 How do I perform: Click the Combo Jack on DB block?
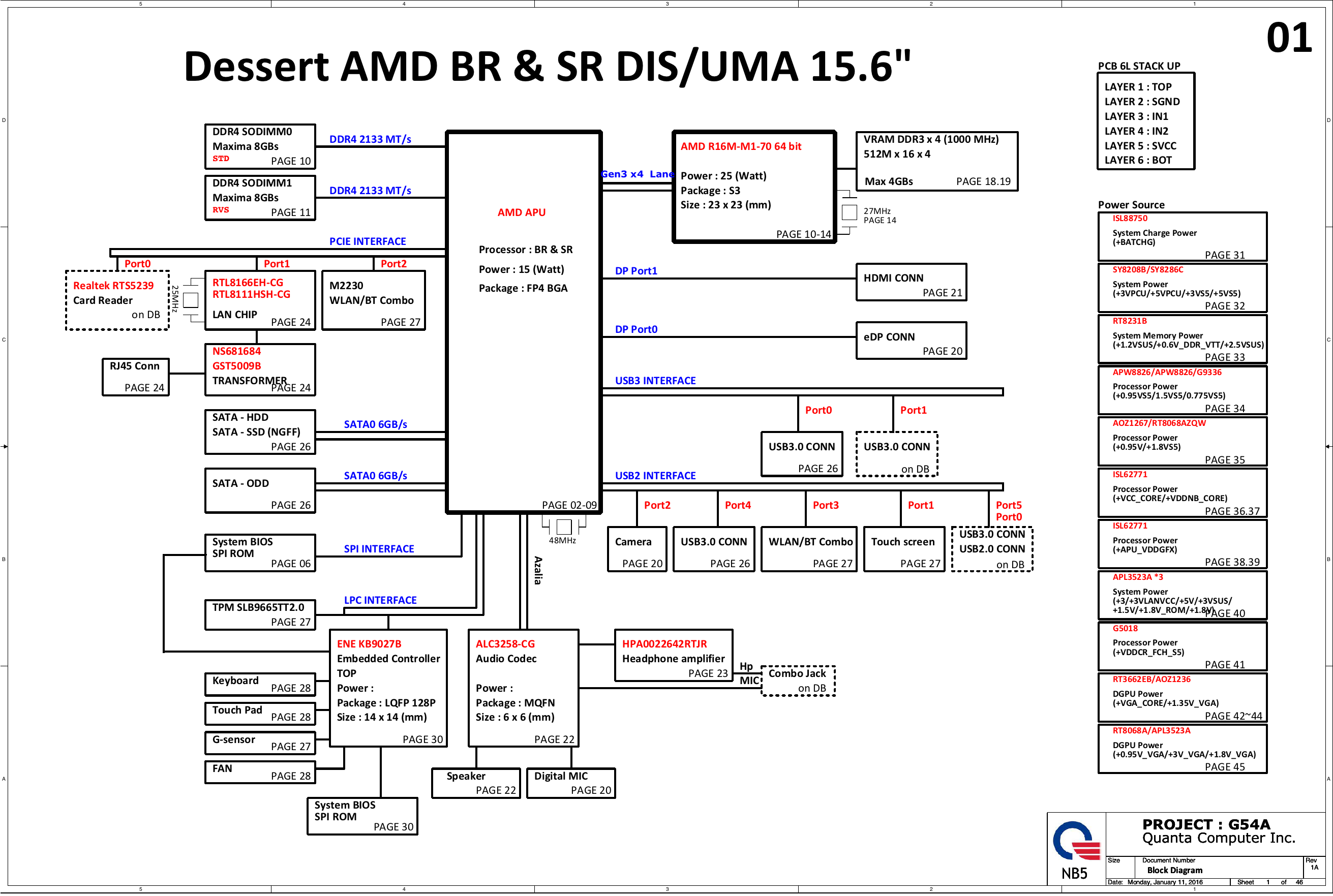tap(798, 681)
